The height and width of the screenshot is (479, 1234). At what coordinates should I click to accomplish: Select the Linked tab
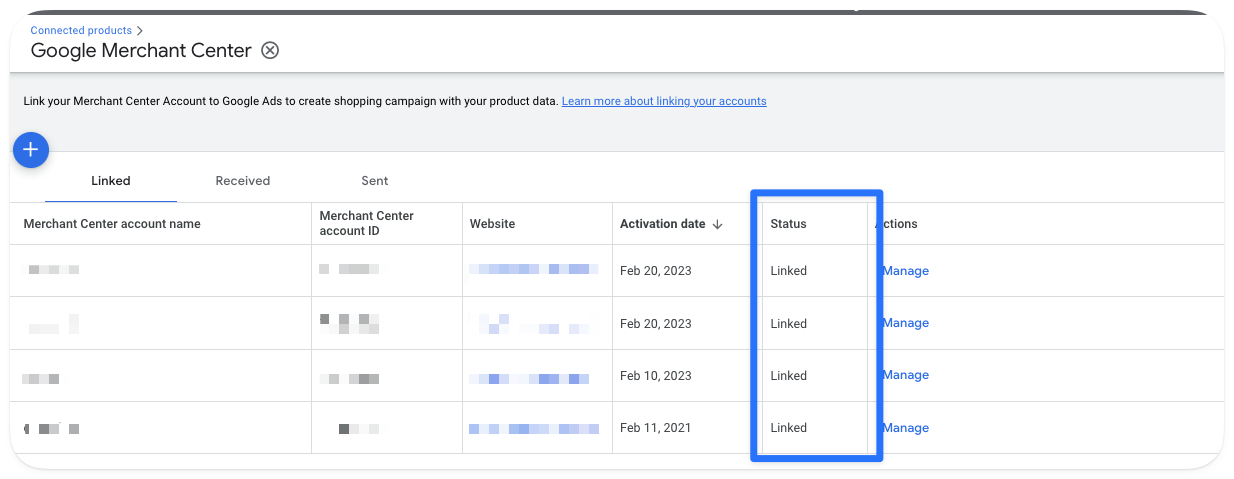click(x=111, y=181)
